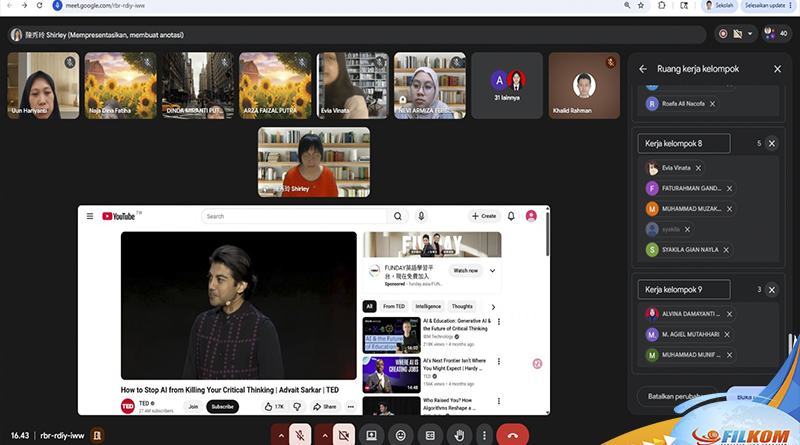Remove Roefa Ali Nacofa from the room

click(x=712, y=104)
